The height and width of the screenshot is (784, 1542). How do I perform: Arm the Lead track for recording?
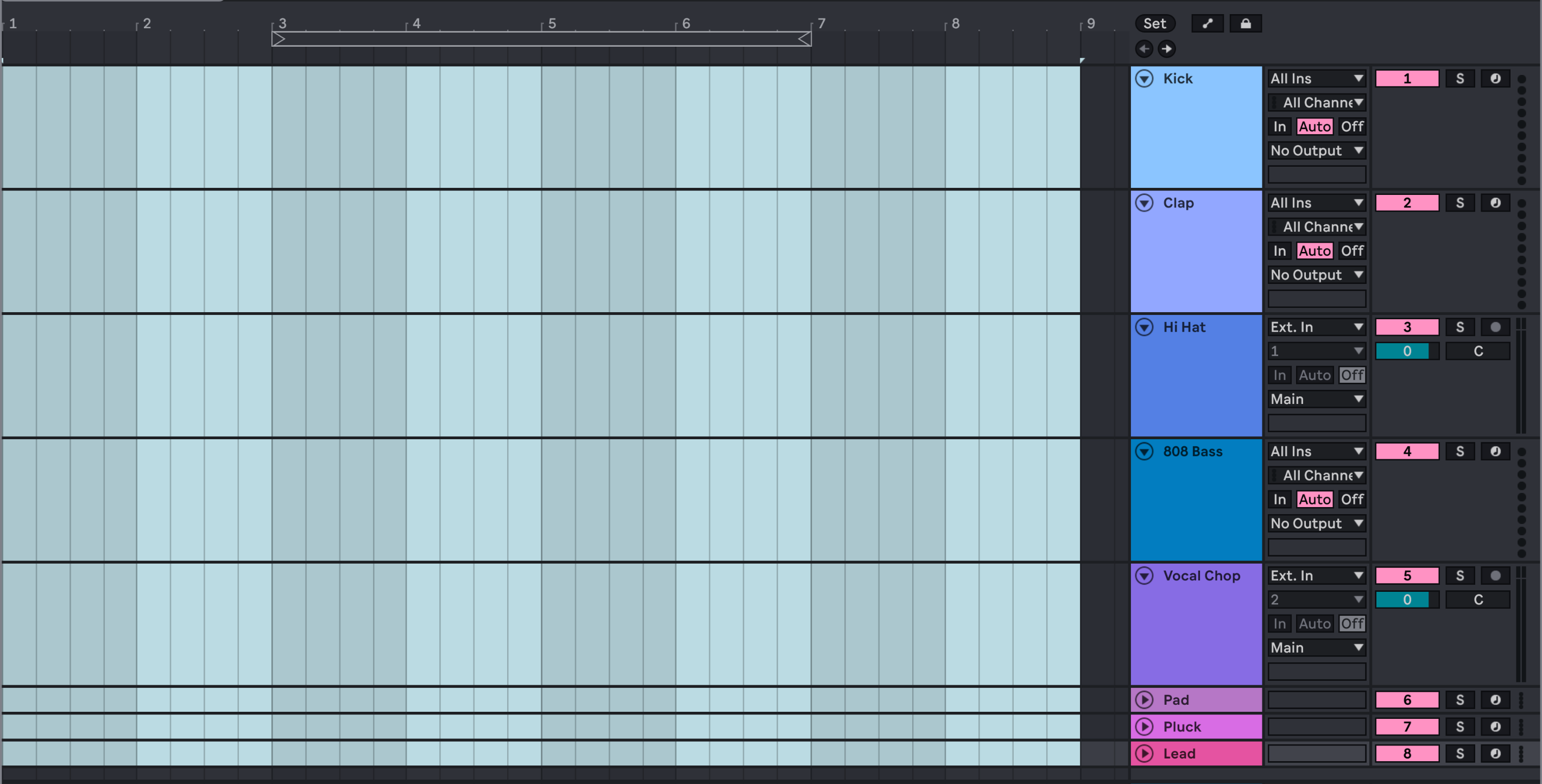(1495, 754)
